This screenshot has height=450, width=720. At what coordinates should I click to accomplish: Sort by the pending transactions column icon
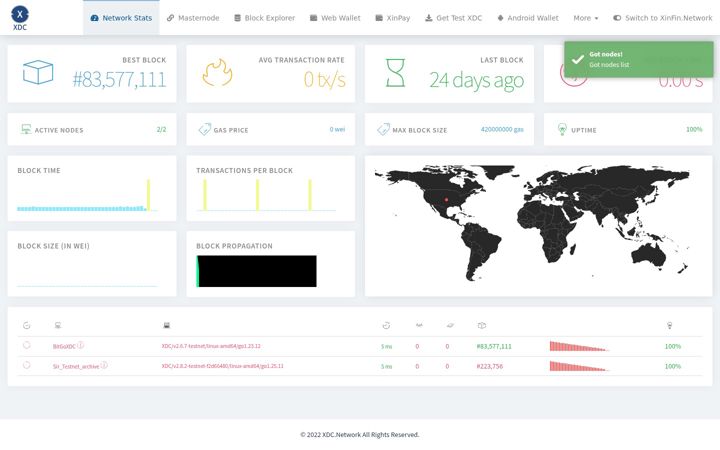[450, 326]
